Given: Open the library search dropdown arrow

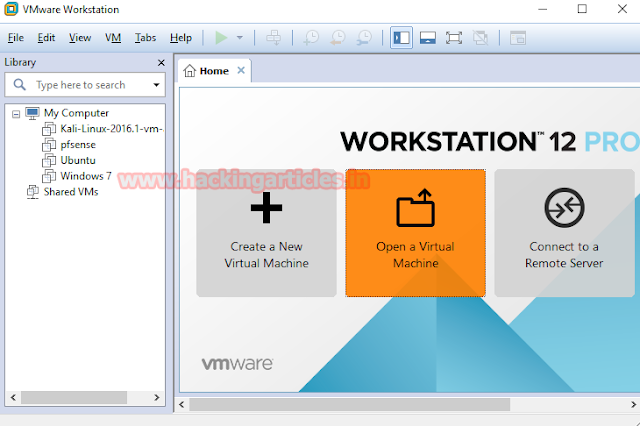Looking at the screenshot, I should 156,85.
